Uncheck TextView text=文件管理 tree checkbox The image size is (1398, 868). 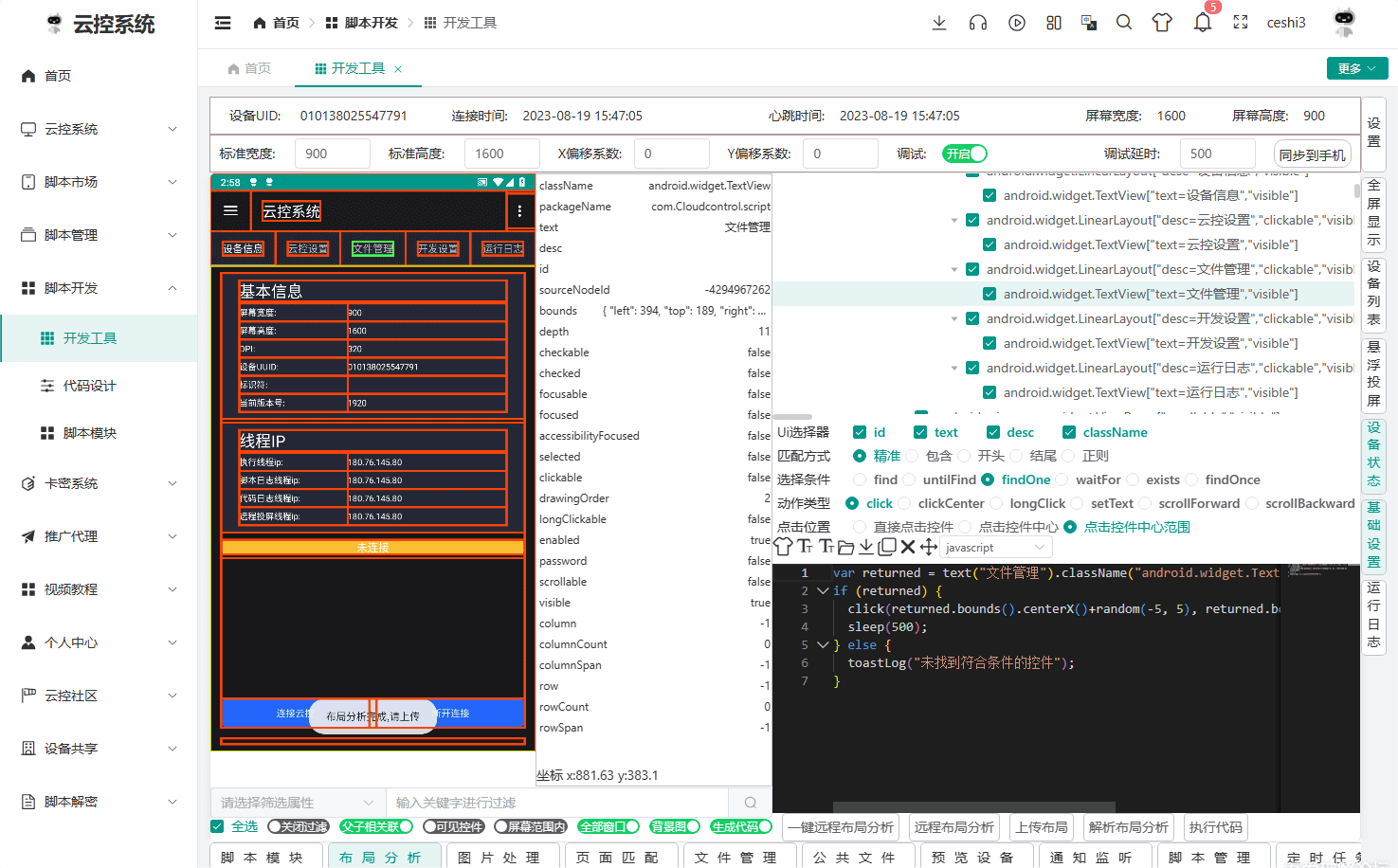coord(989,294)
